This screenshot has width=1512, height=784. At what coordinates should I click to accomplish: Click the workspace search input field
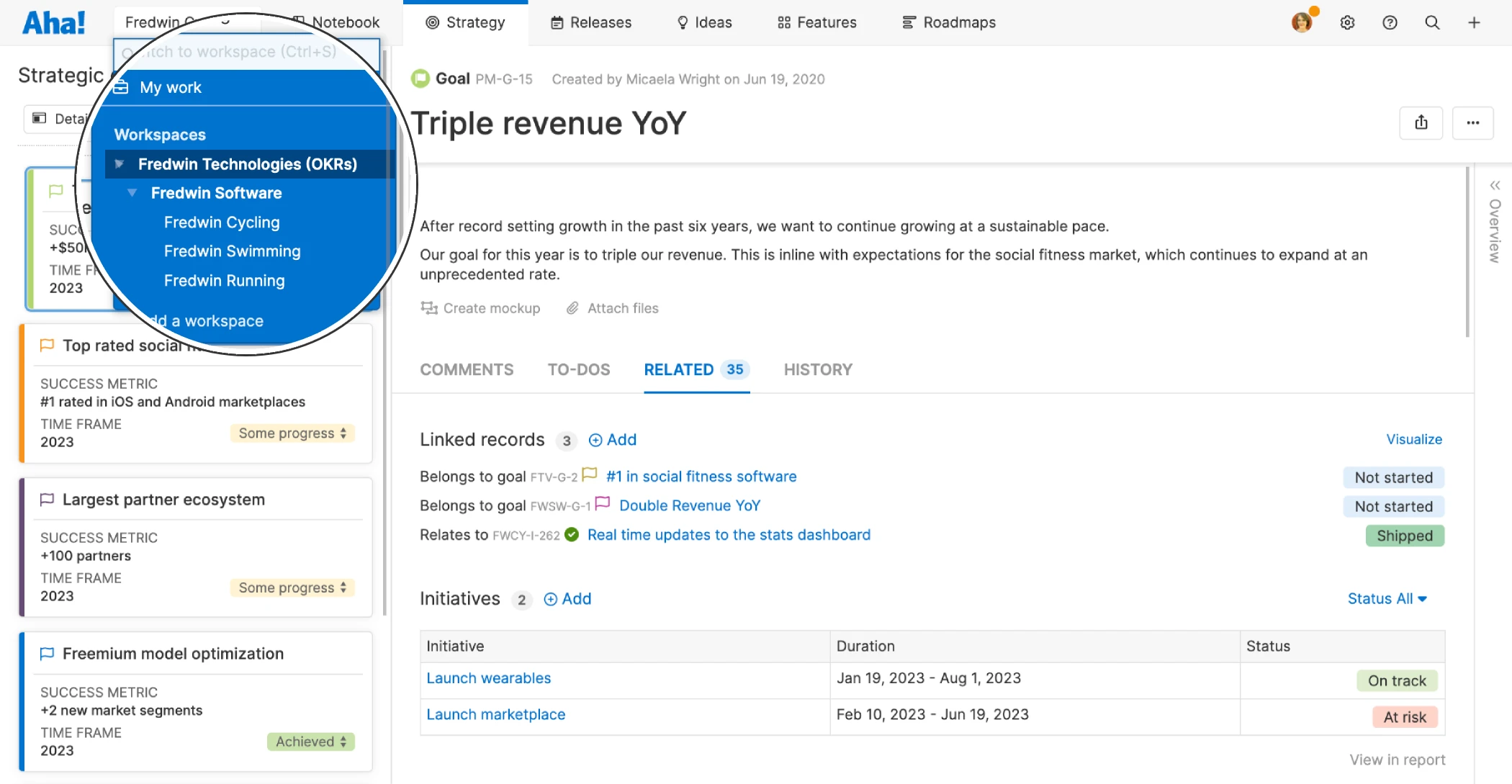point(245,52)
